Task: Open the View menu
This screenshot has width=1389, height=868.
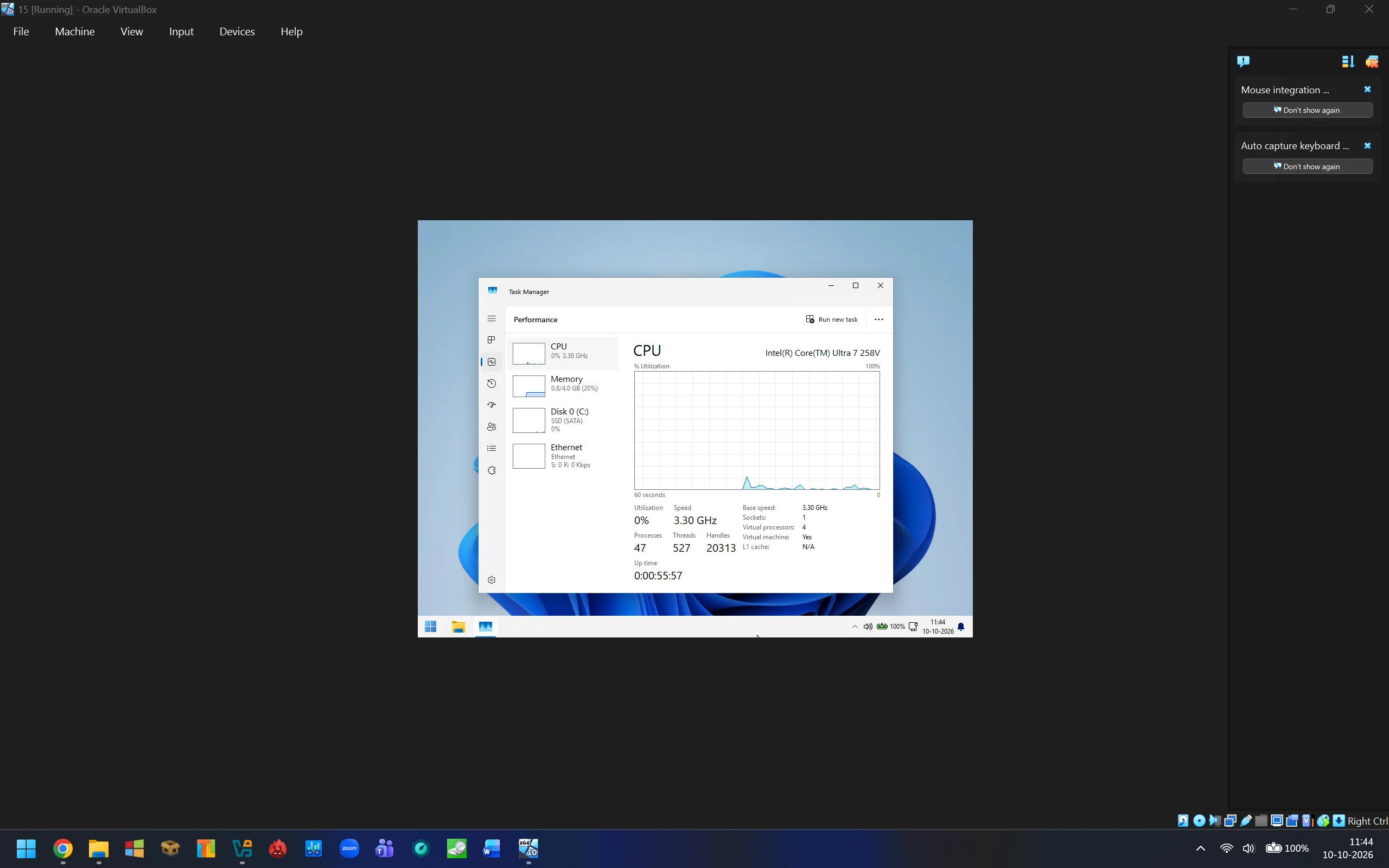Action: [131, 31]
